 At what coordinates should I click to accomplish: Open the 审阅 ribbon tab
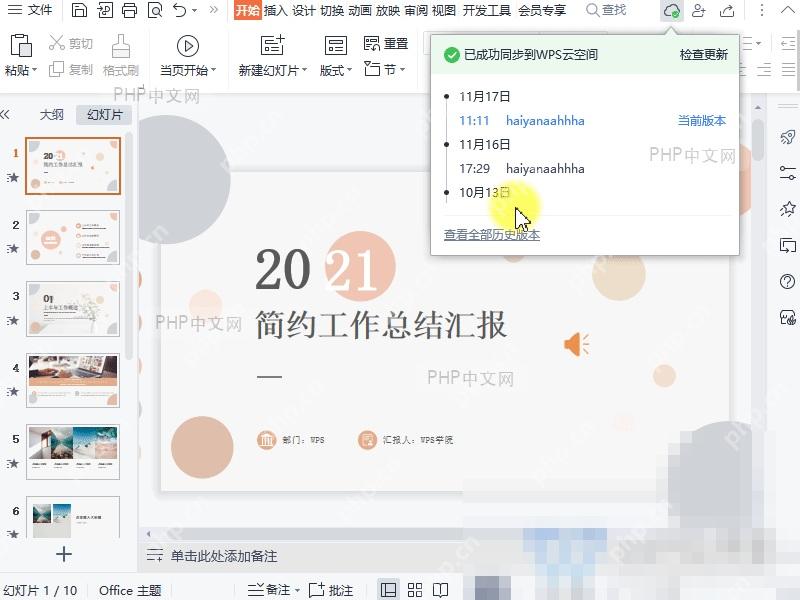tap(416, 10)
